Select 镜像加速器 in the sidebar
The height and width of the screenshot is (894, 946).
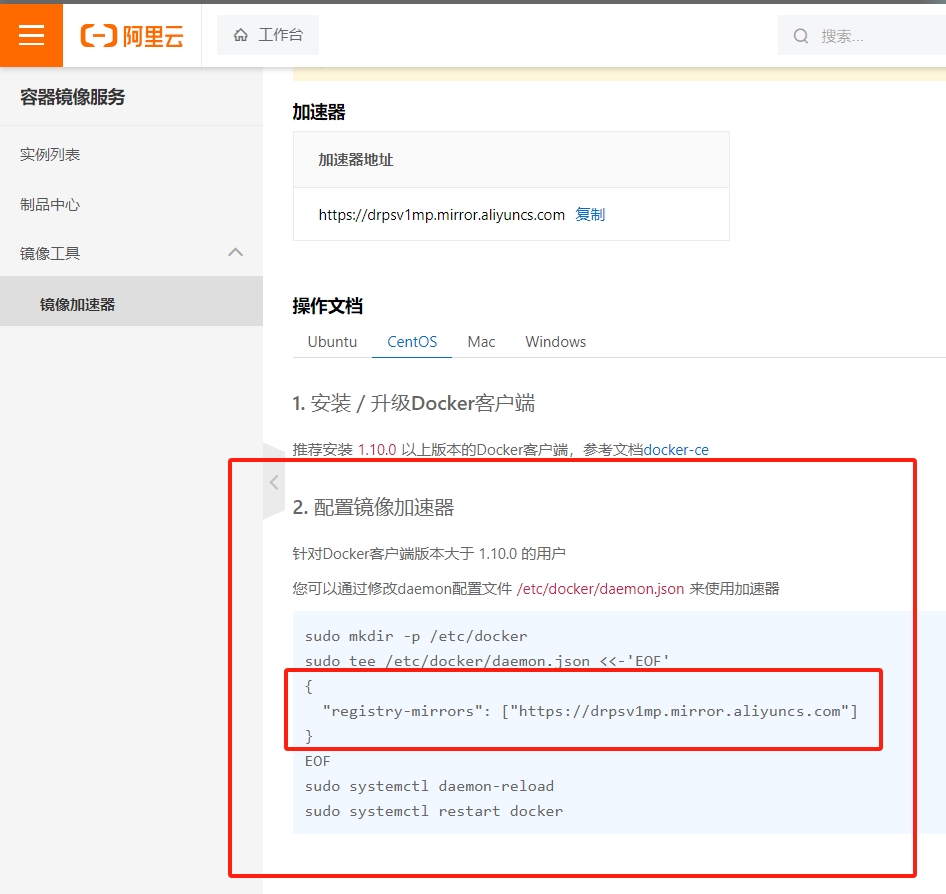point(132,302)
